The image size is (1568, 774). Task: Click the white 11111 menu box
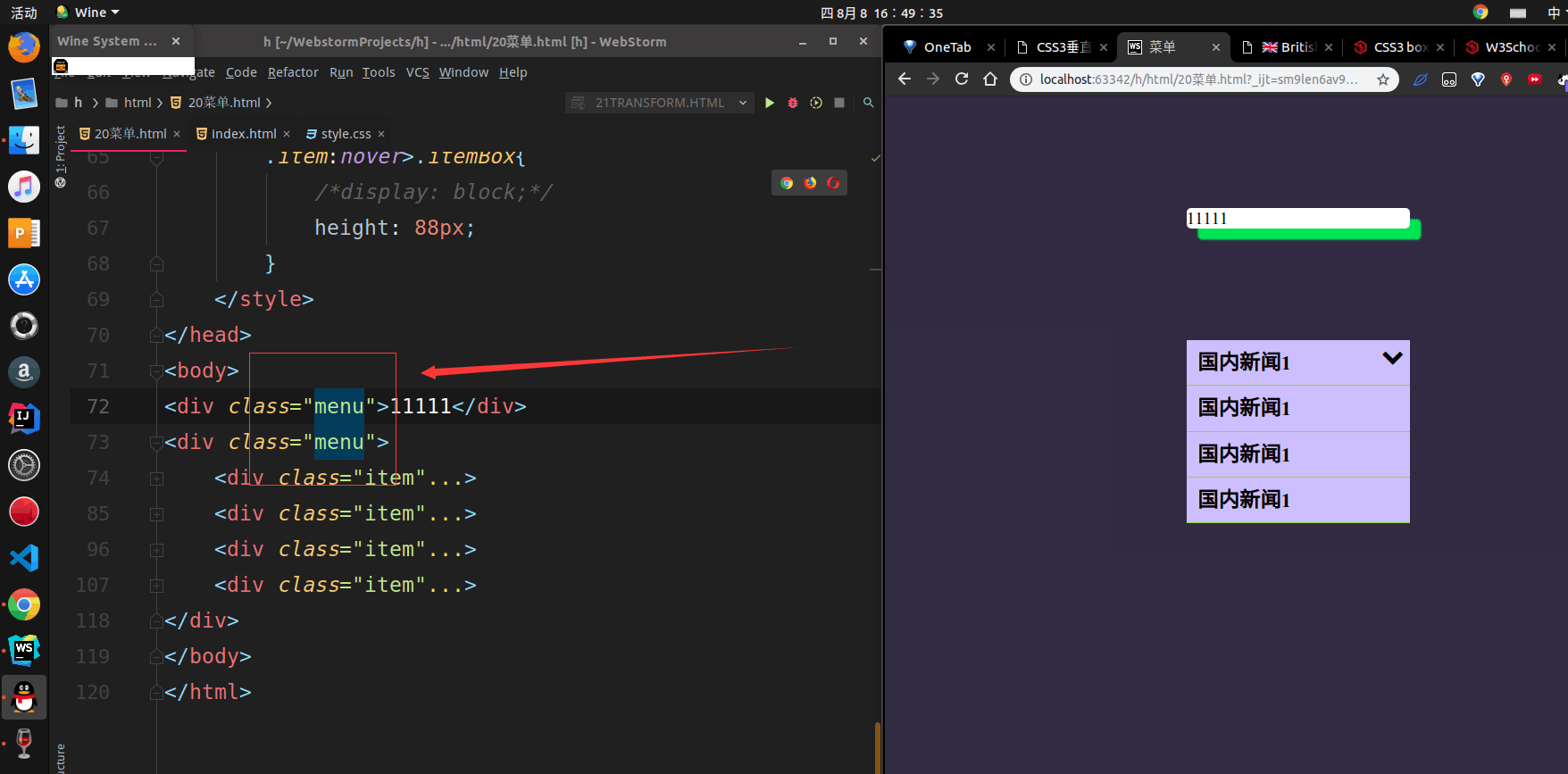pyautogui.click(x=1297, y=219)
